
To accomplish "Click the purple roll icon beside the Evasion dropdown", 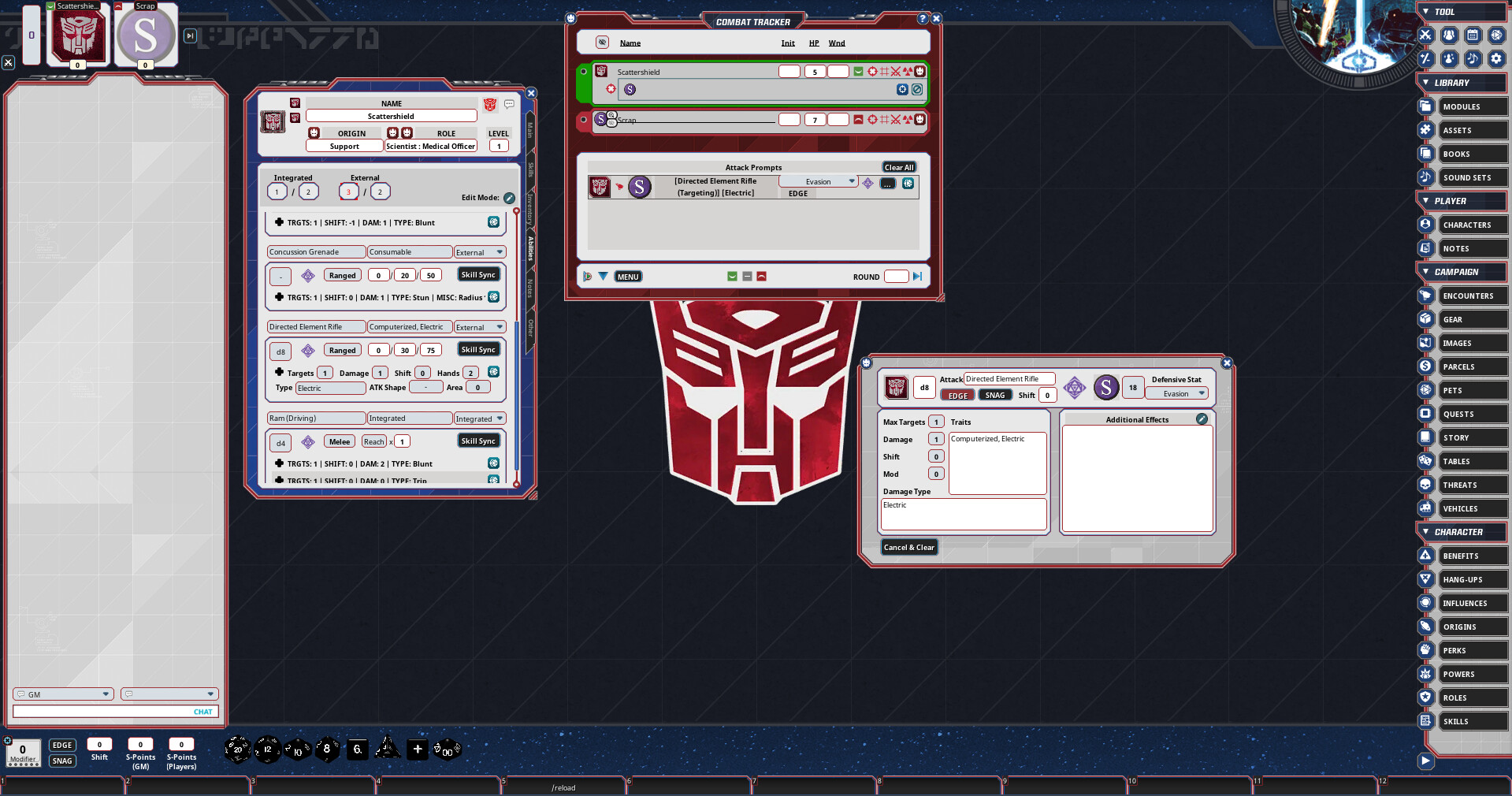I will 868,184.
